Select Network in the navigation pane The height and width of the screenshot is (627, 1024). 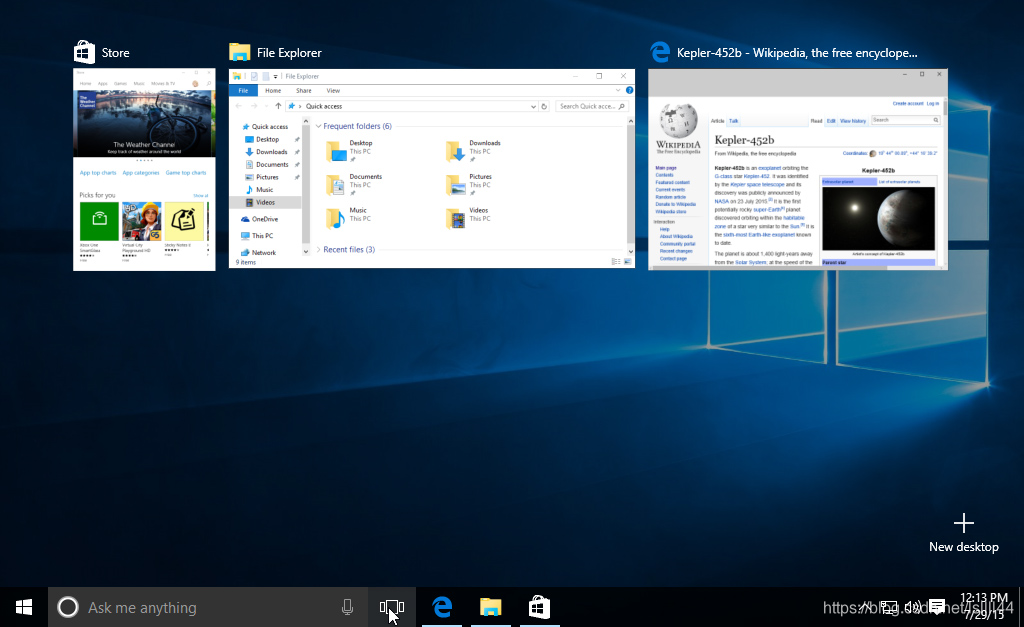pyautogui.click(x=259, y=253)
